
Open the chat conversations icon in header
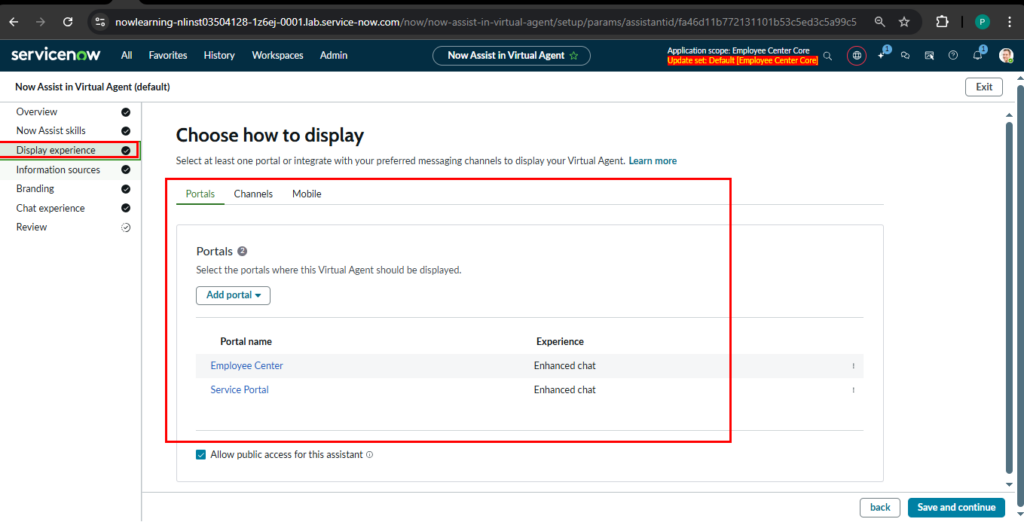pyautogui.click(x=905, y=56)
